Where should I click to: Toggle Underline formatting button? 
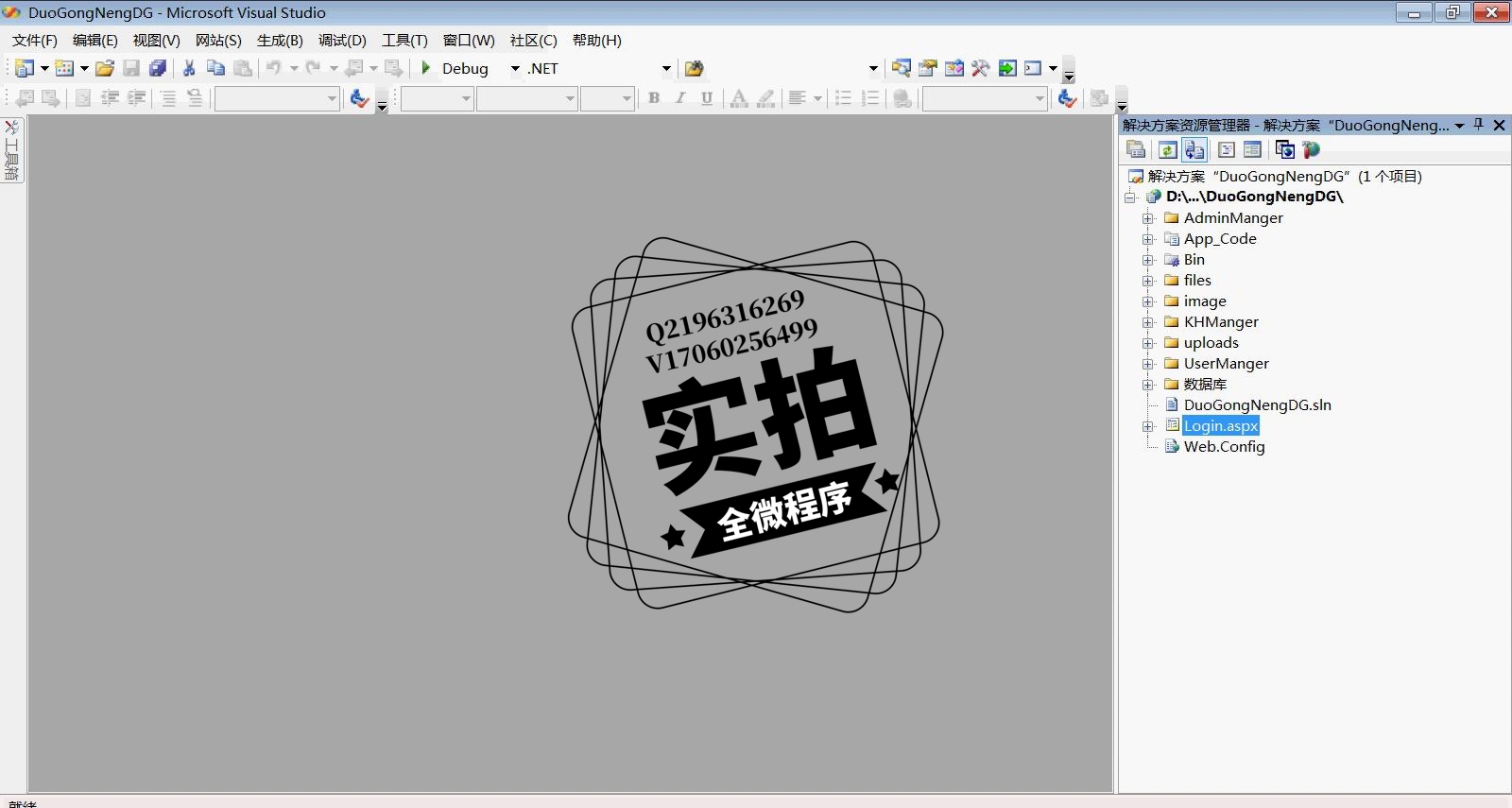pyautogui.click(x=707, y=98)
